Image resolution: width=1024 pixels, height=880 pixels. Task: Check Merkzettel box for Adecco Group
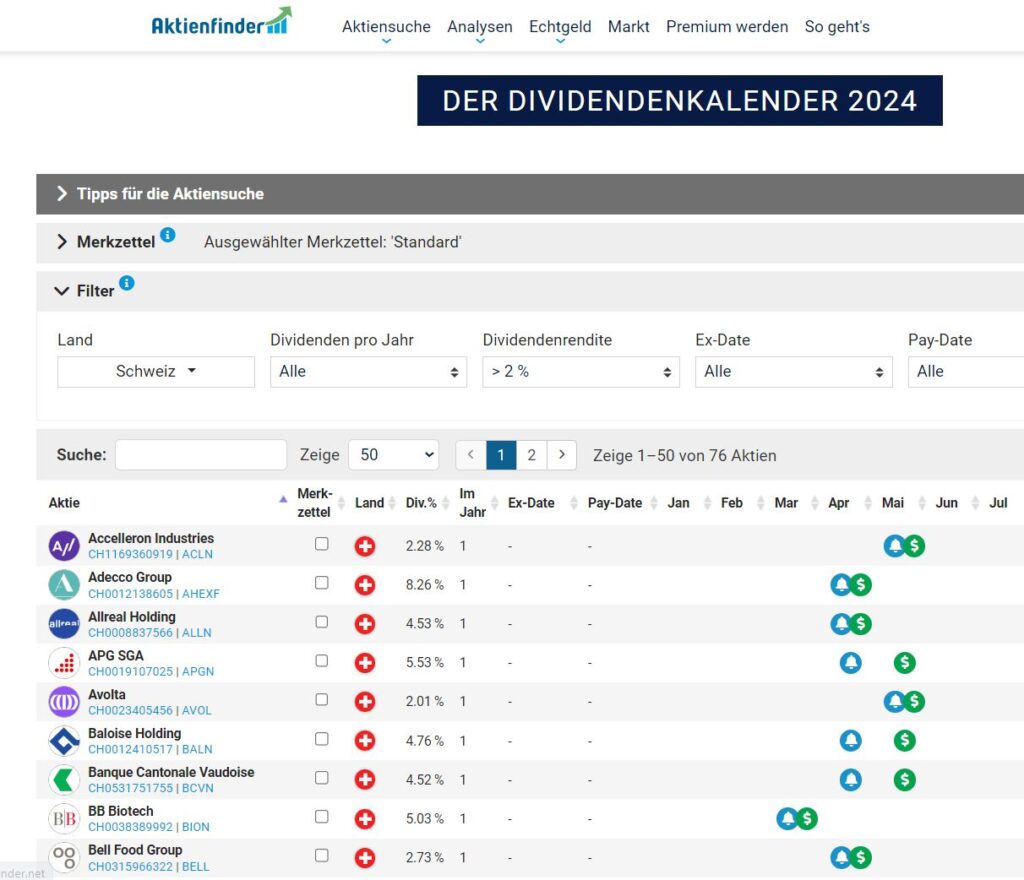pyautogui.click(x=321, y=582)
